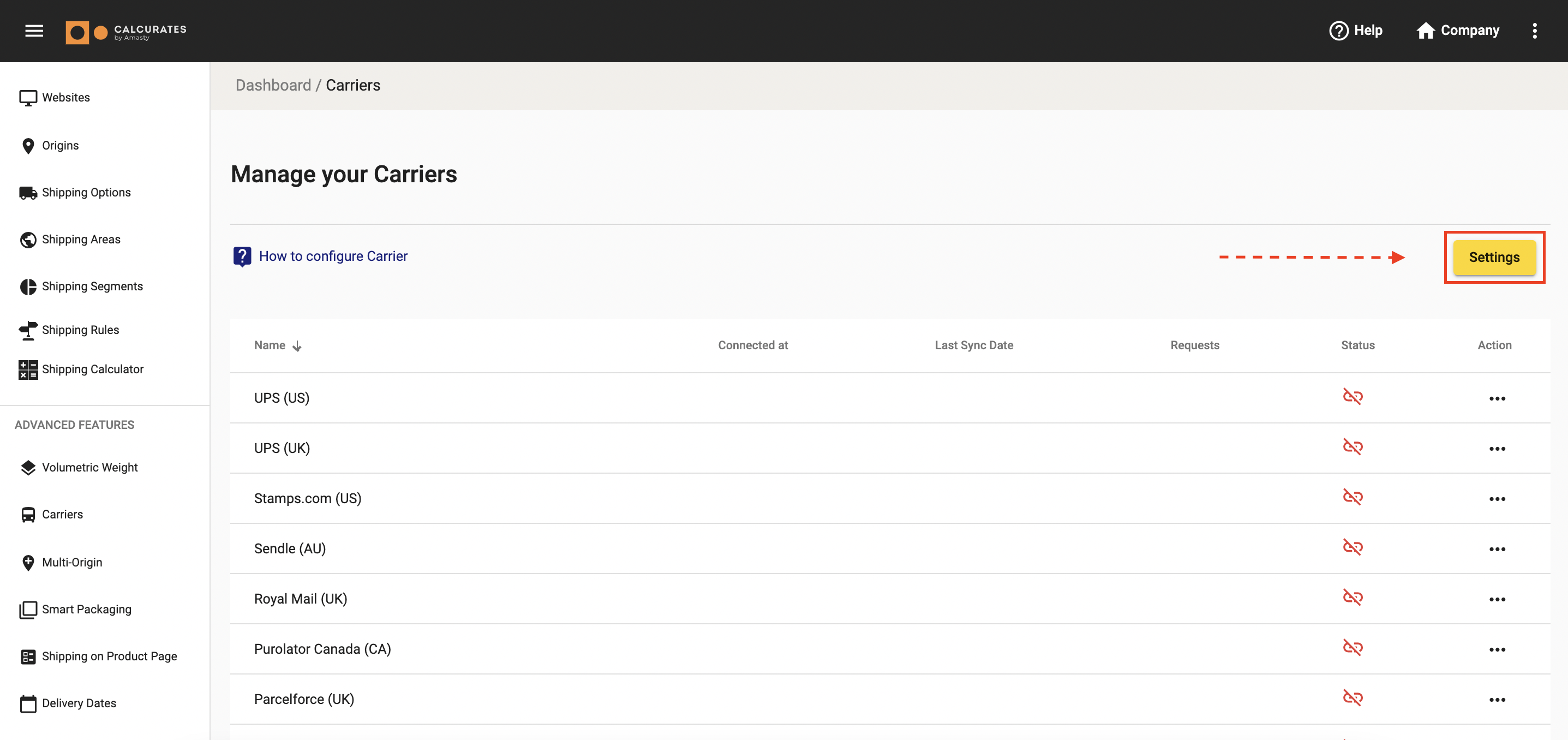Viewport: 1568px width, 740px height.
Task: Click the Multi-Origin pin plus icon
Action: [x=28, y=563]
